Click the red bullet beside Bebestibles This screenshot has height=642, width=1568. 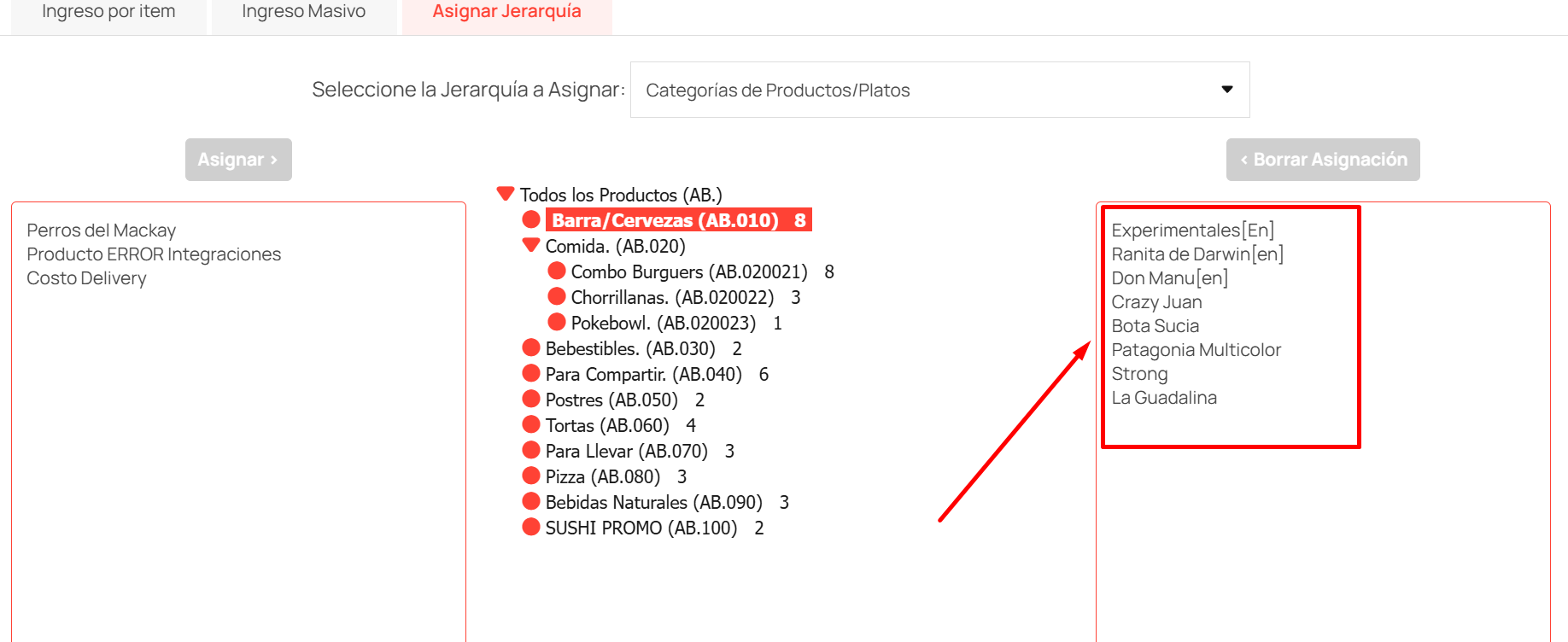click(x=531, y=348)
